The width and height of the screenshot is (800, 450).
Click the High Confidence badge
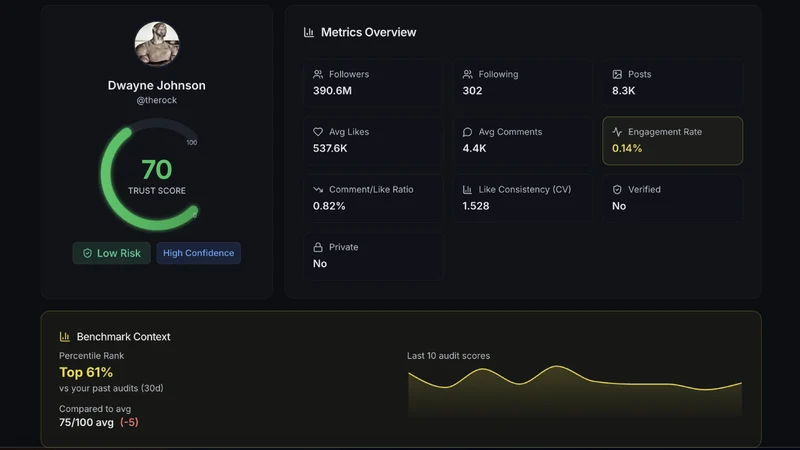(x=198, y=253)
